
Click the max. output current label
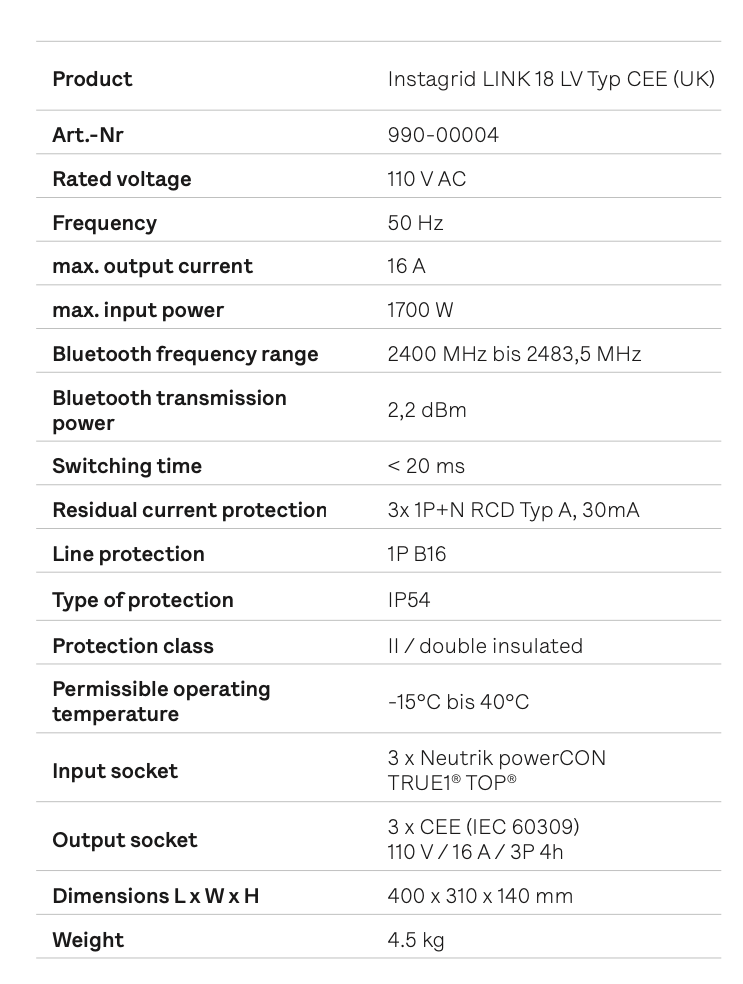click(x=152, y=266)
